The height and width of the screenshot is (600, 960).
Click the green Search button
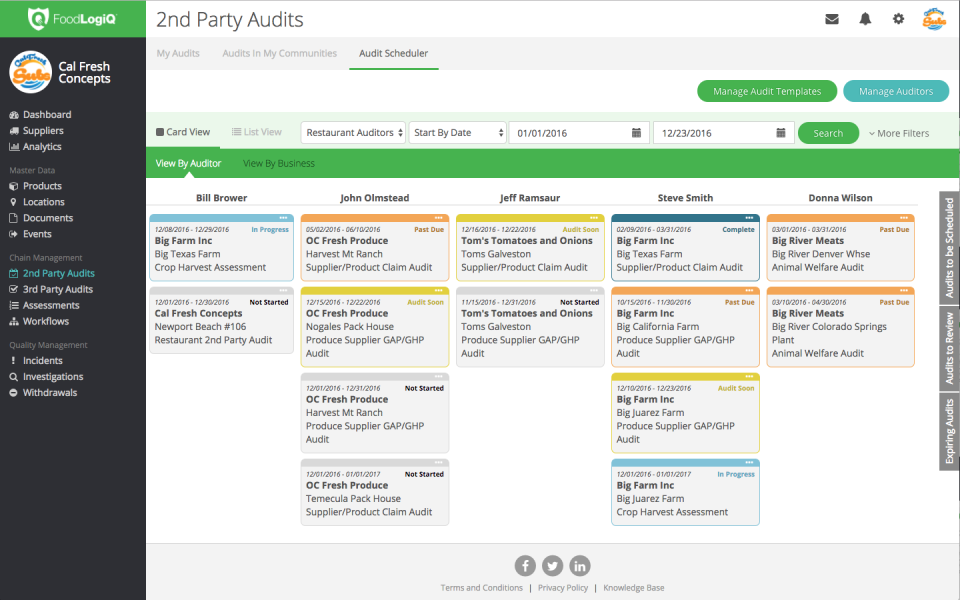(828, 131)
